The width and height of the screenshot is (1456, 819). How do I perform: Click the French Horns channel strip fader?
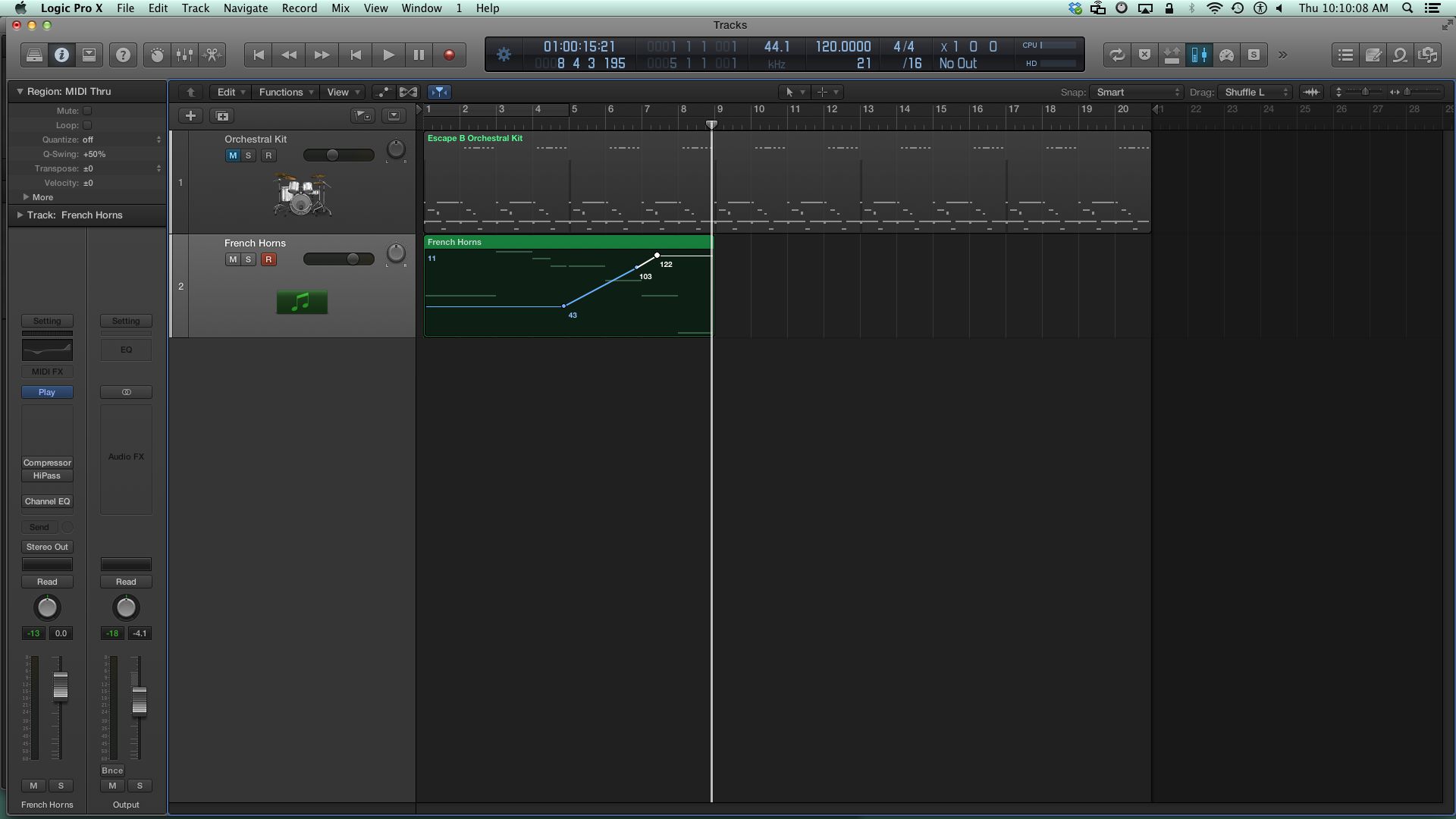tap(60, 686)
